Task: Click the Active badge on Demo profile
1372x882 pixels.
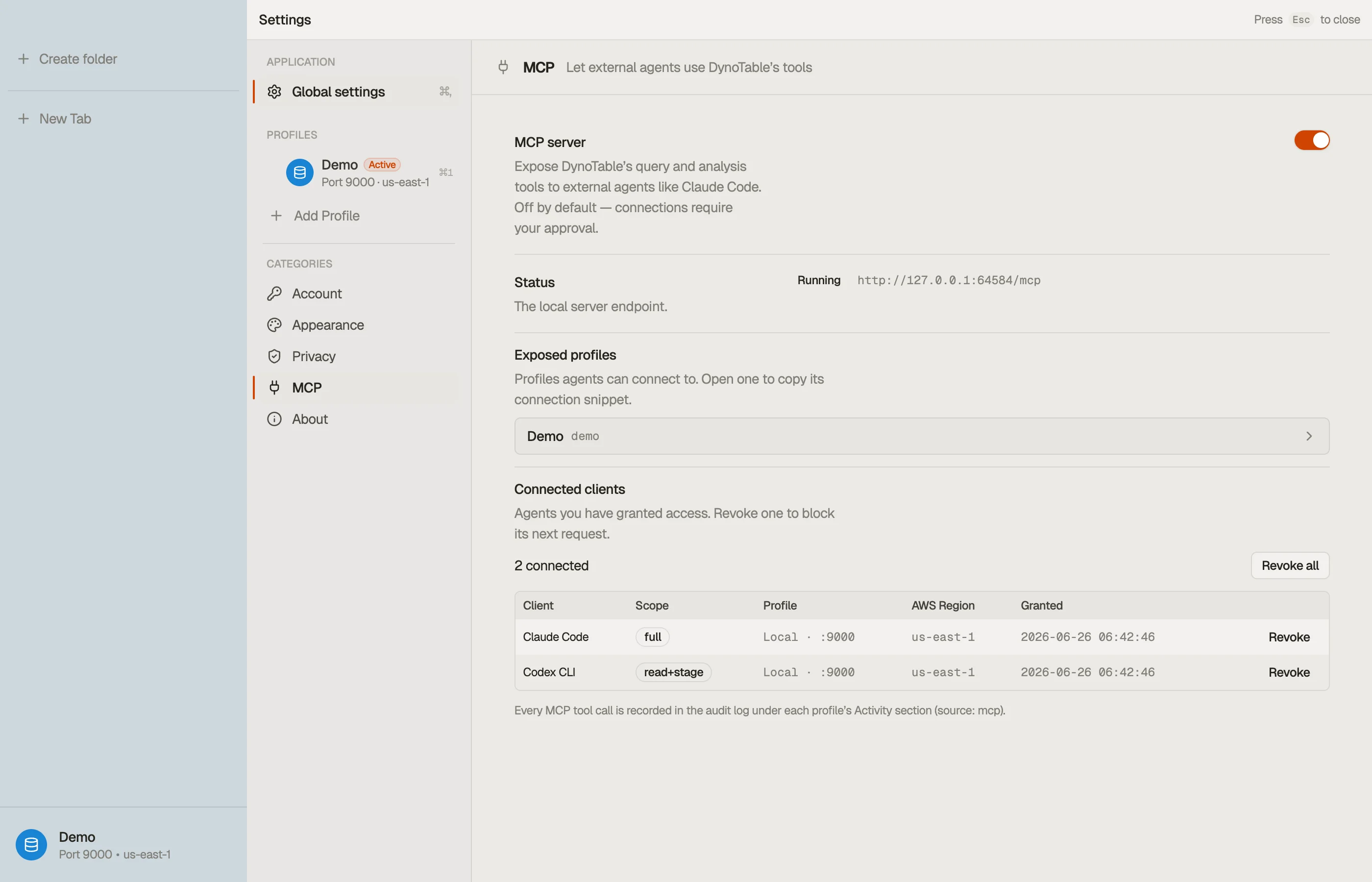Action: [x=382, y=165]
